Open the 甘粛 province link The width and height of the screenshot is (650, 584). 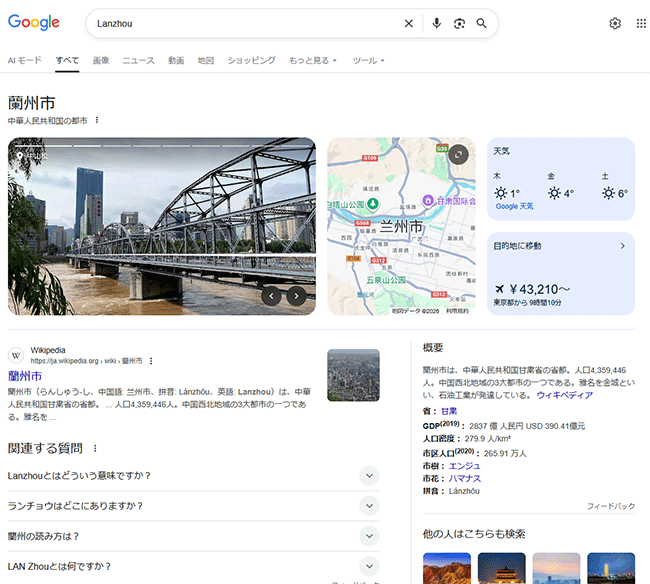click(449, 411)
